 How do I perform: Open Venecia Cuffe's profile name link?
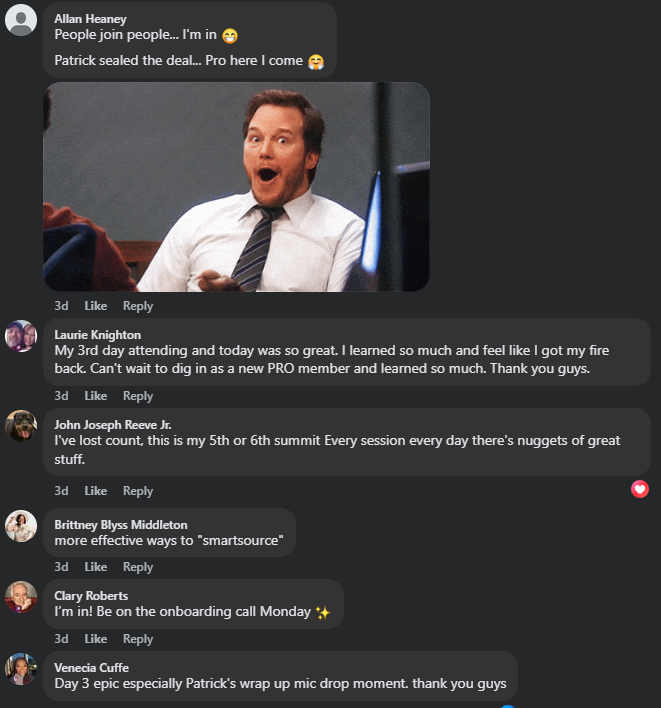[92, 668]
